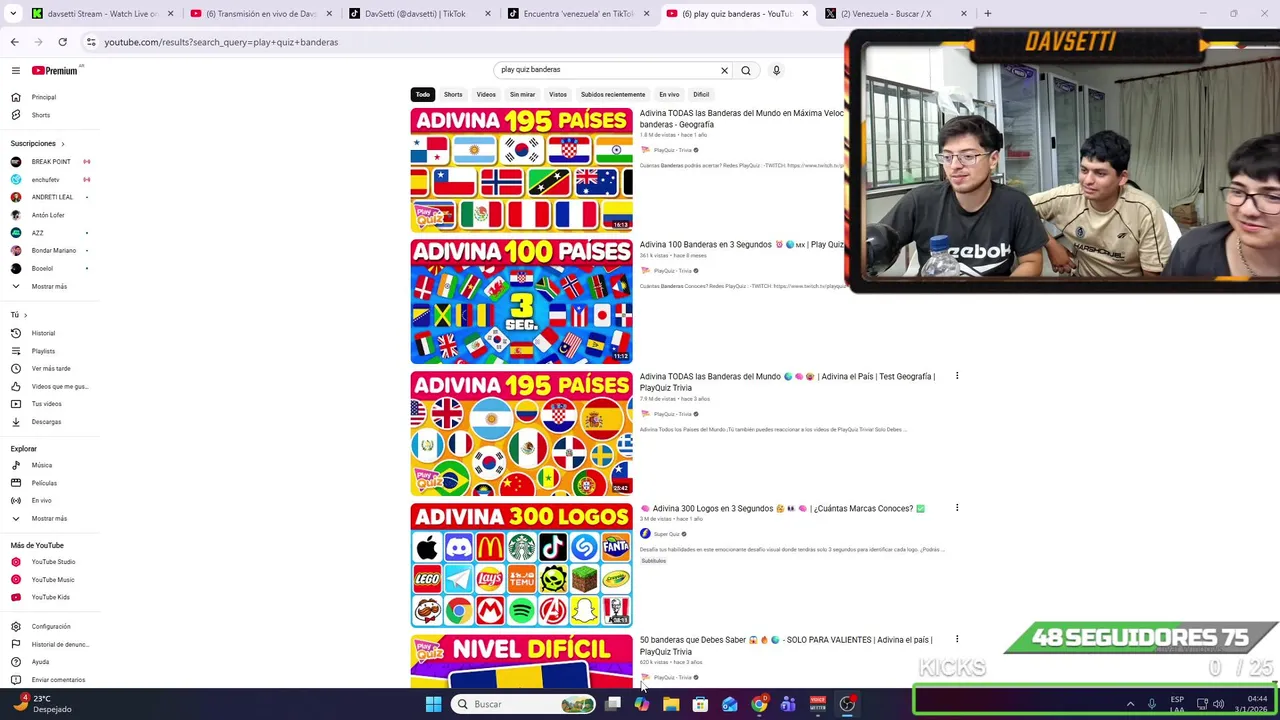Click the search magnifier button
The image size is (1280, 720).
click(x=746, y=70)
